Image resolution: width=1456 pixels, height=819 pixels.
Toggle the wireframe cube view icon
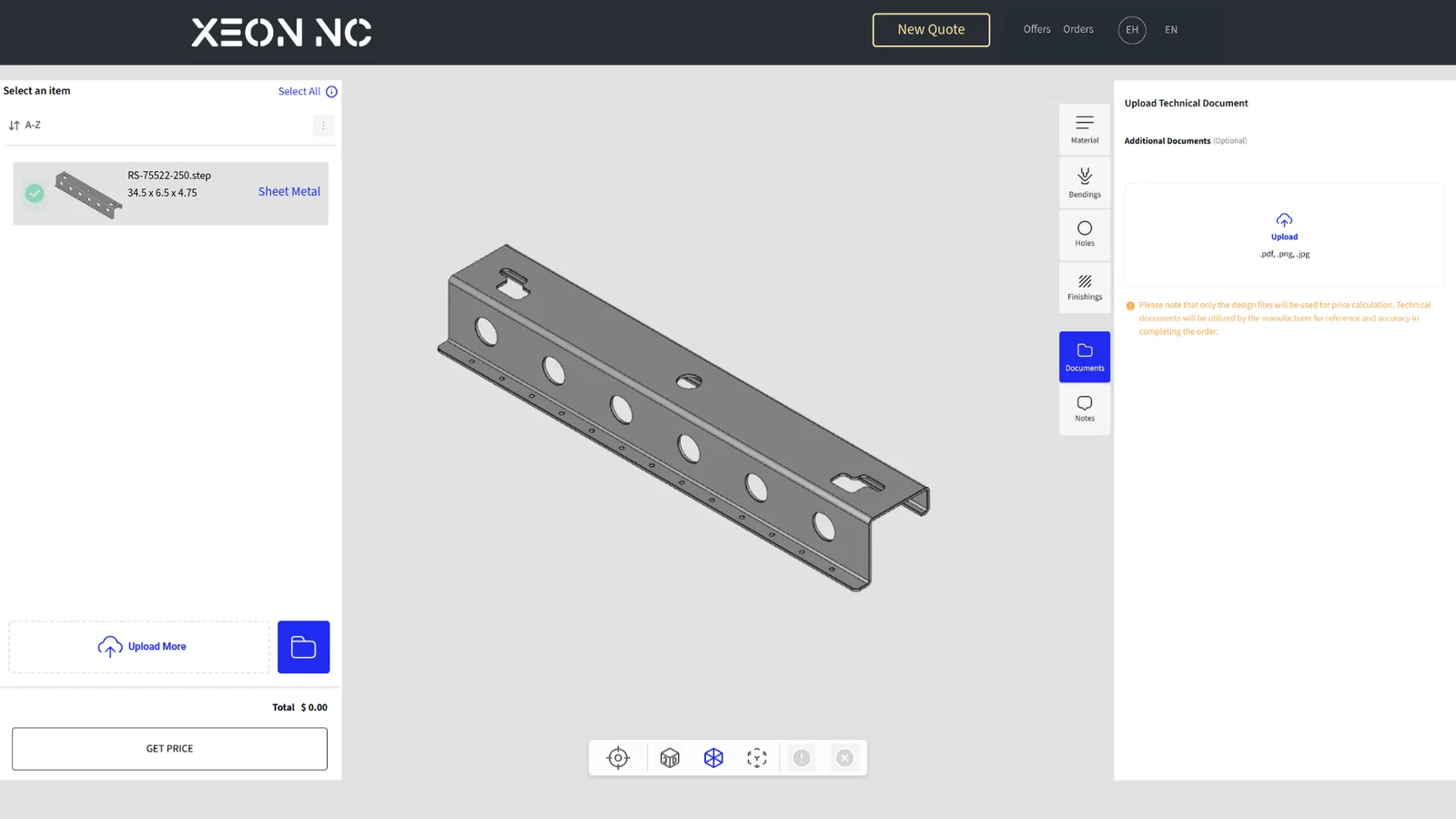(x=713, y=758)
